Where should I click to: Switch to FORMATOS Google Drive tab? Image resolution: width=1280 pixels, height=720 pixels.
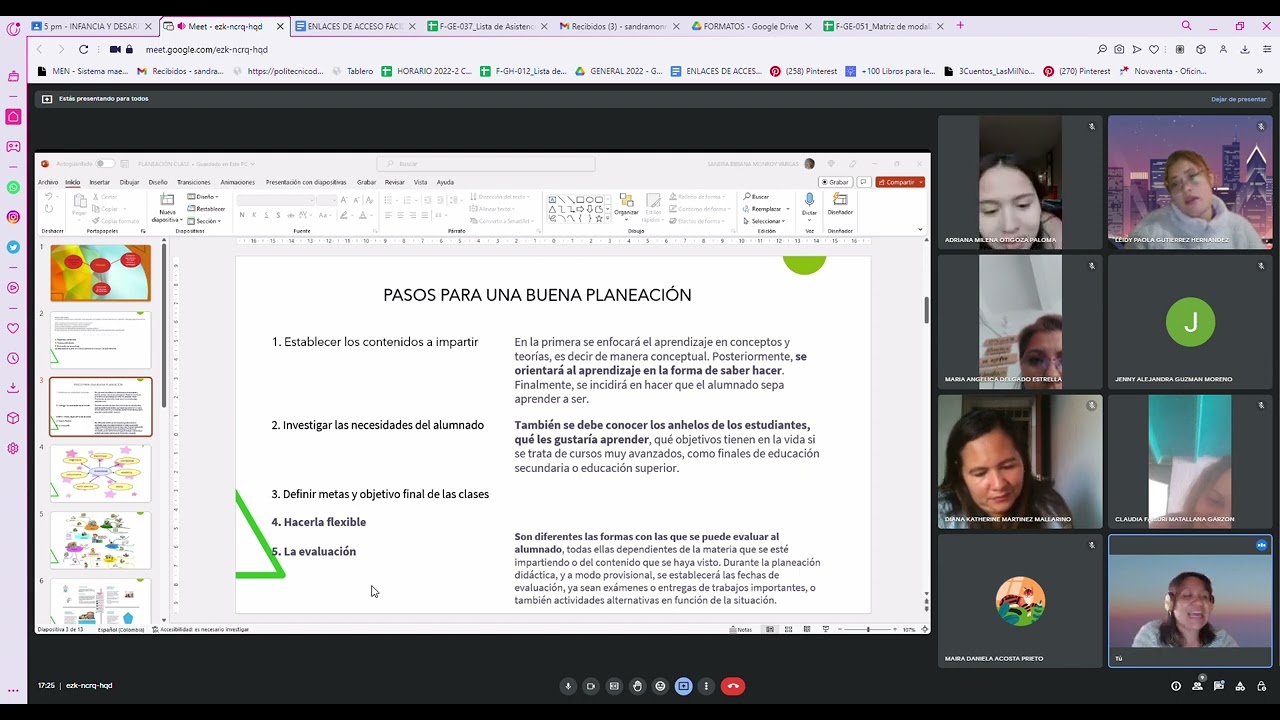(752, 26)
